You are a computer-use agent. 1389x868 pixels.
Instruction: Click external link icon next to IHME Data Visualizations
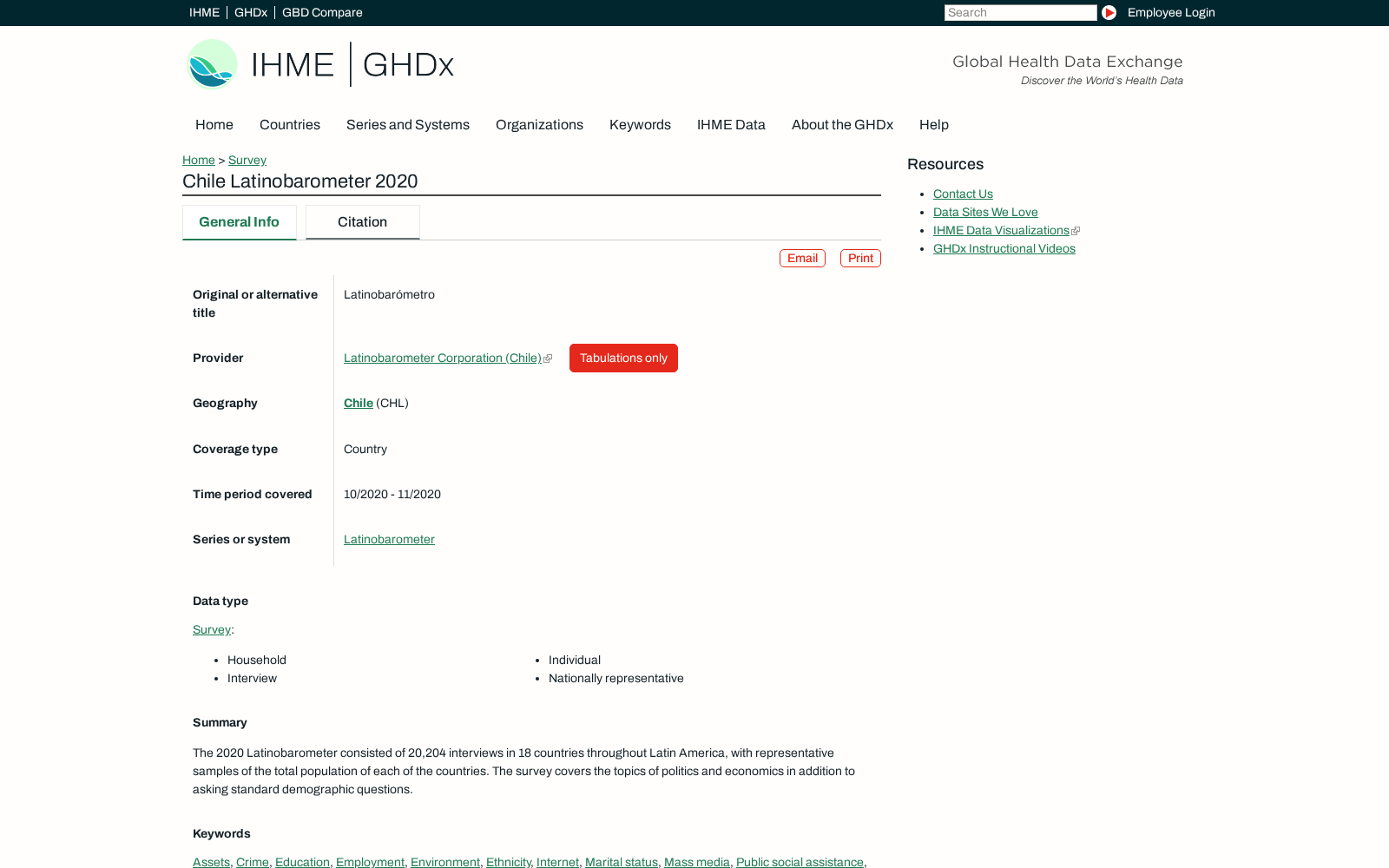point(1076,231)
